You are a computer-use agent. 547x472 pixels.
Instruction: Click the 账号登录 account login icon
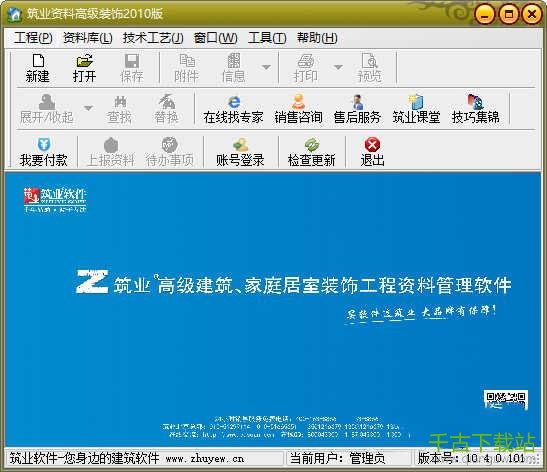point(240,152)
